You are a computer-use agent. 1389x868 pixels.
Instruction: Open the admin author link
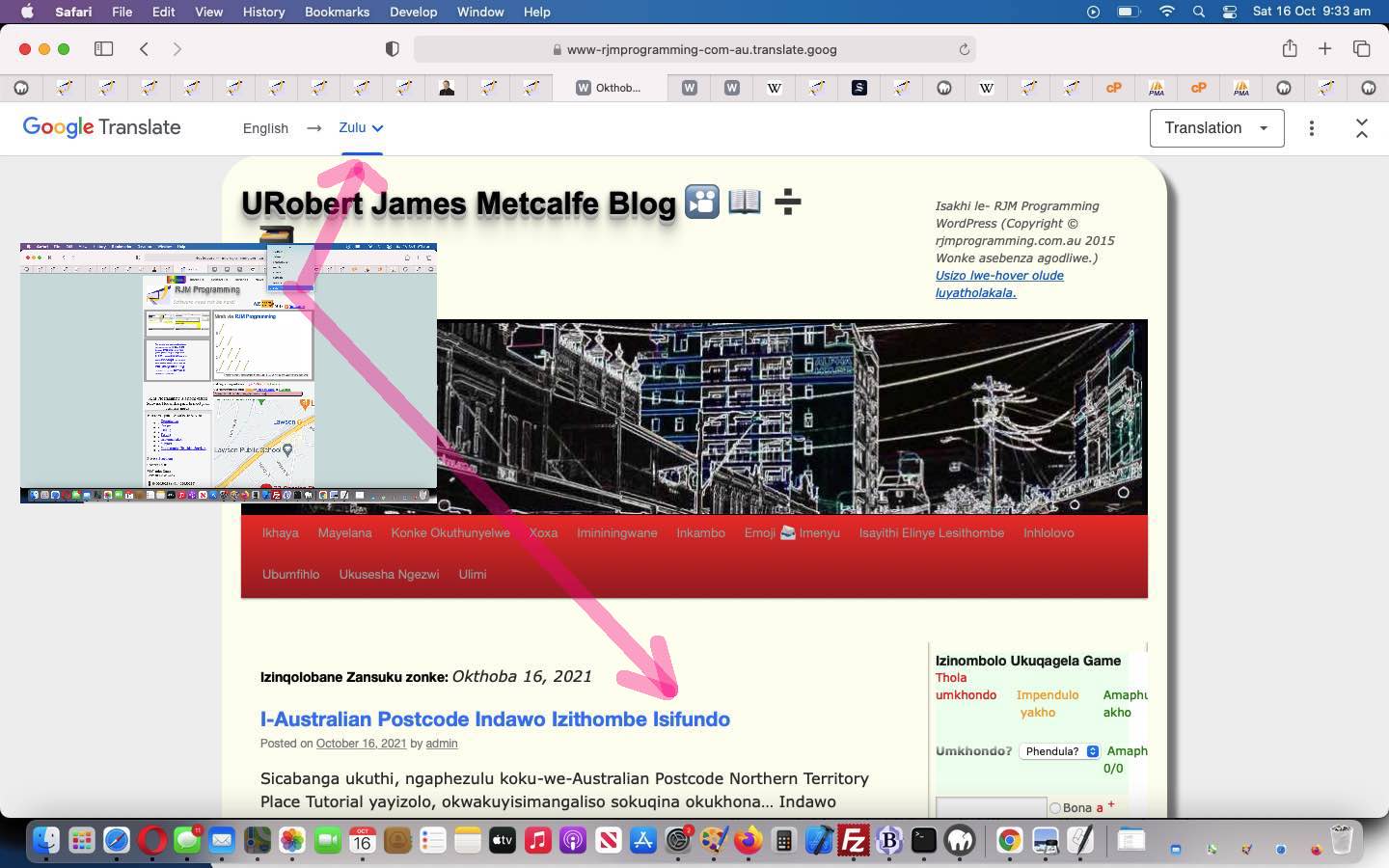click(441, 744)
